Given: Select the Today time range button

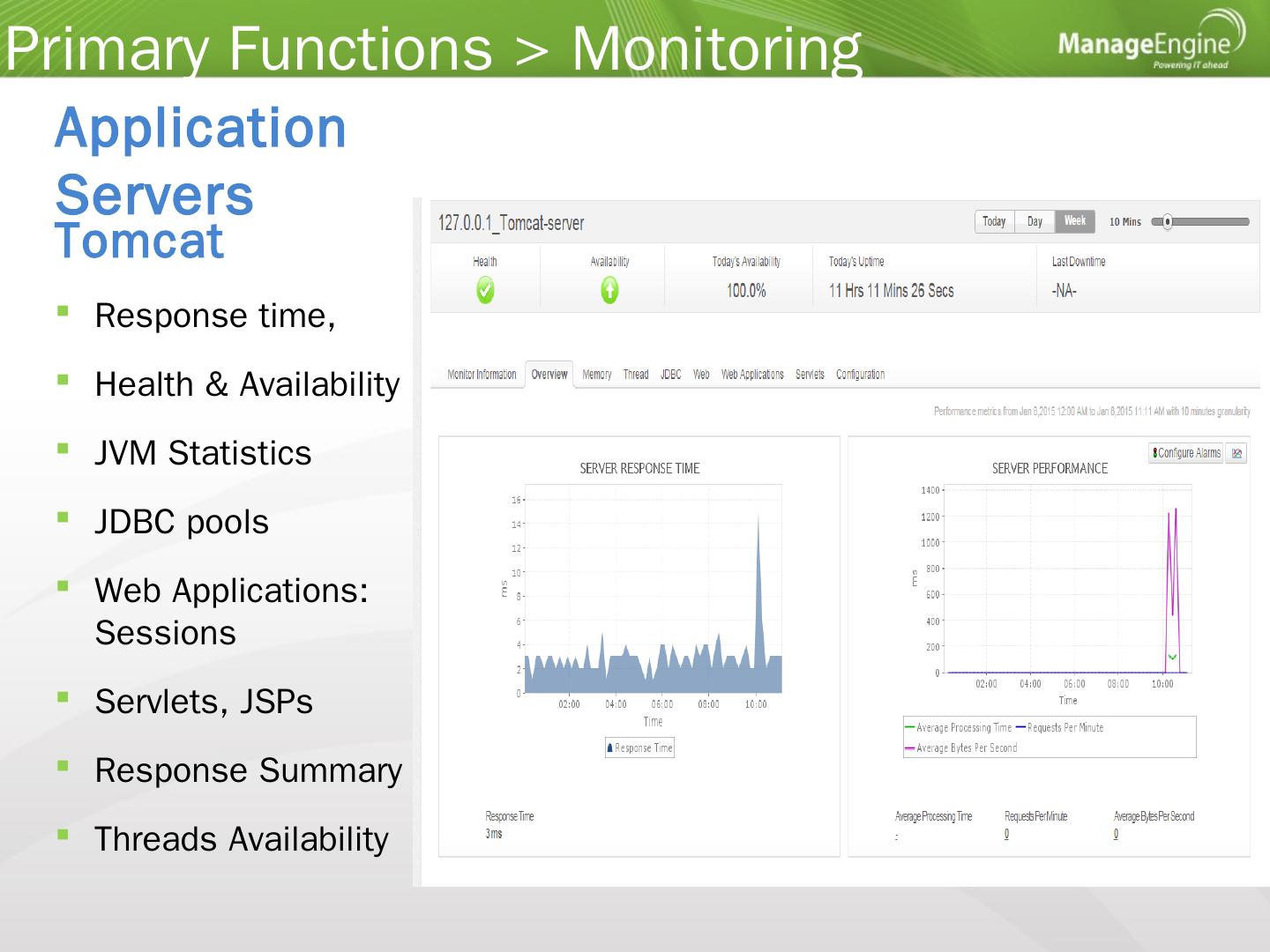Looking at the screenshot, I should pos(994,221).
